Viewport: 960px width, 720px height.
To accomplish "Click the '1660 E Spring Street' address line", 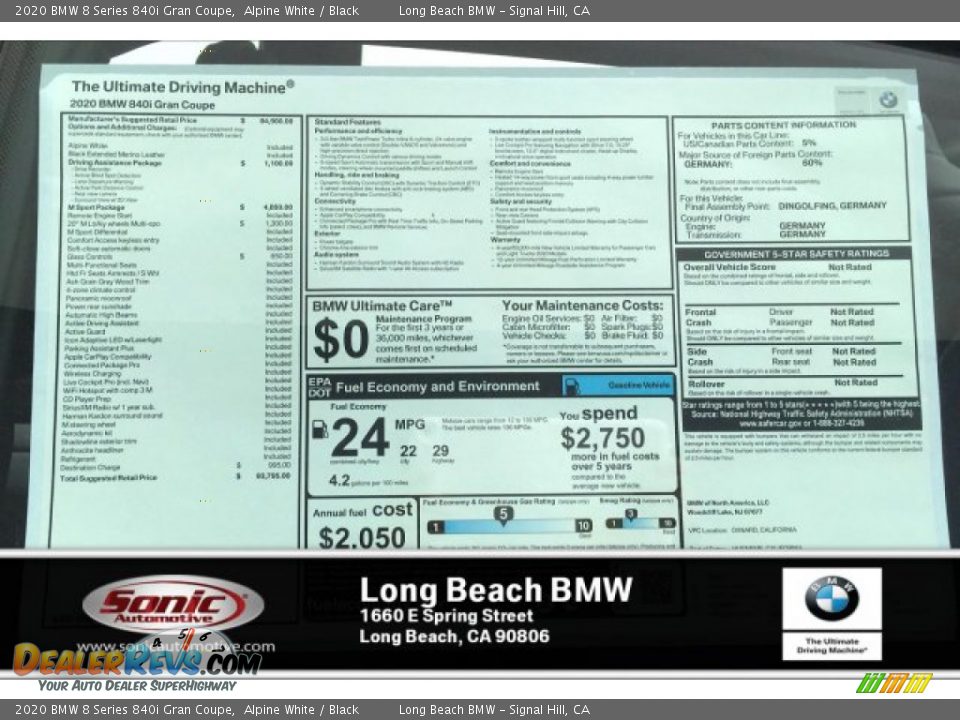I will 446,616.
